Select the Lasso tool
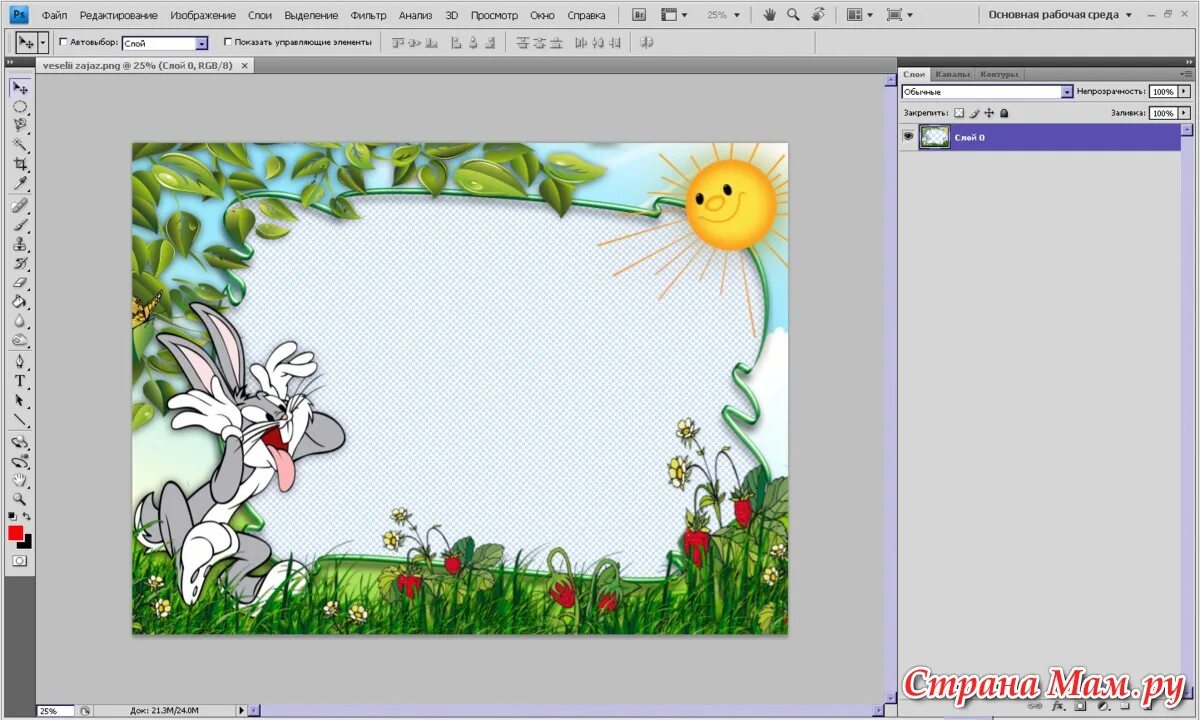 point(20,126)
